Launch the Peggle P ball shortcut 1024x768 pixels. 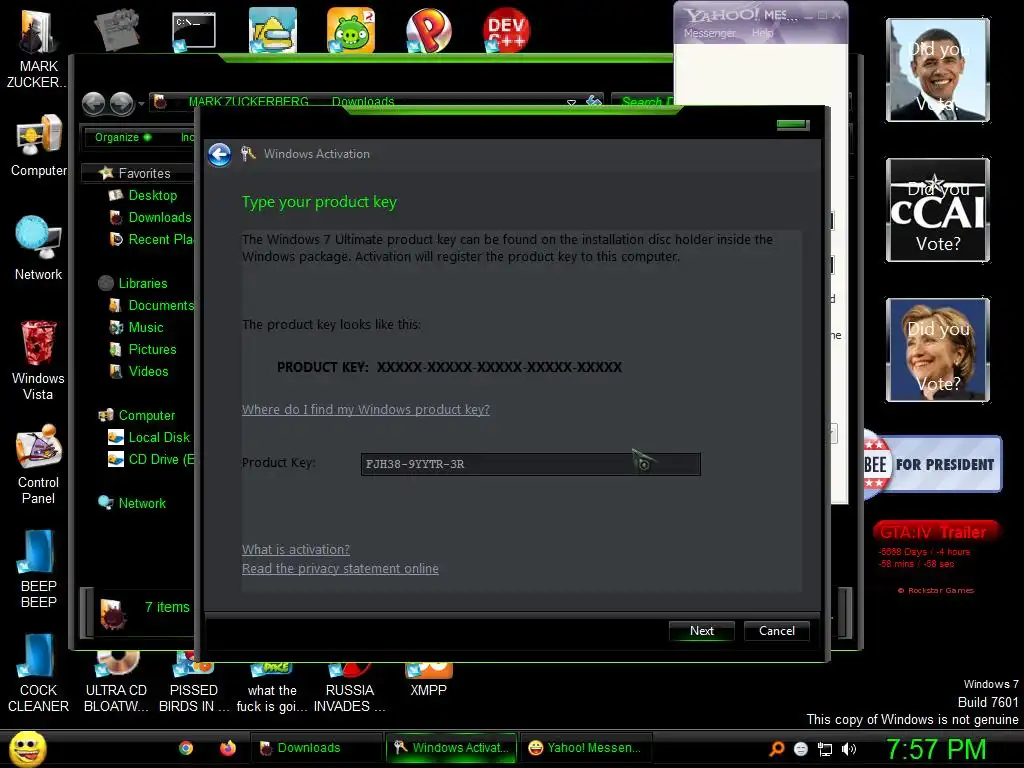(x=428, y=30)
